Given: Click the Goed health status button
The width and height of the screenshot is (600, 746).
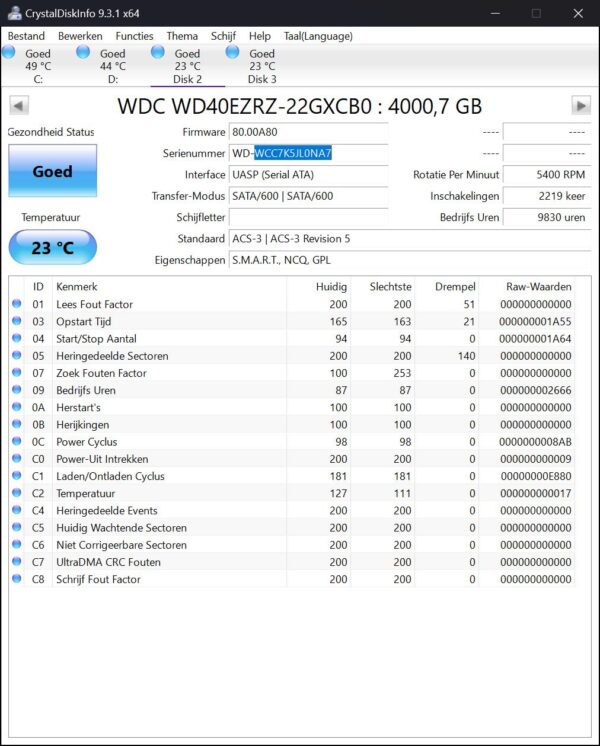Looking at the screenshot, I should [52, 171].
